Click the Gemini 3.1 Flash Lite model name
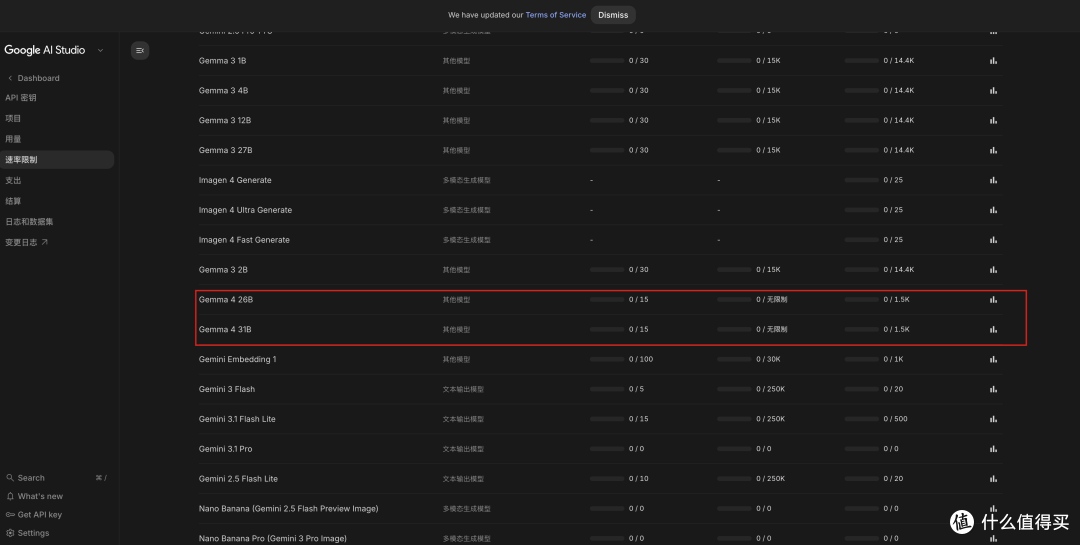The height and width of the screenshot is (545, 1080). coord(237,419)
